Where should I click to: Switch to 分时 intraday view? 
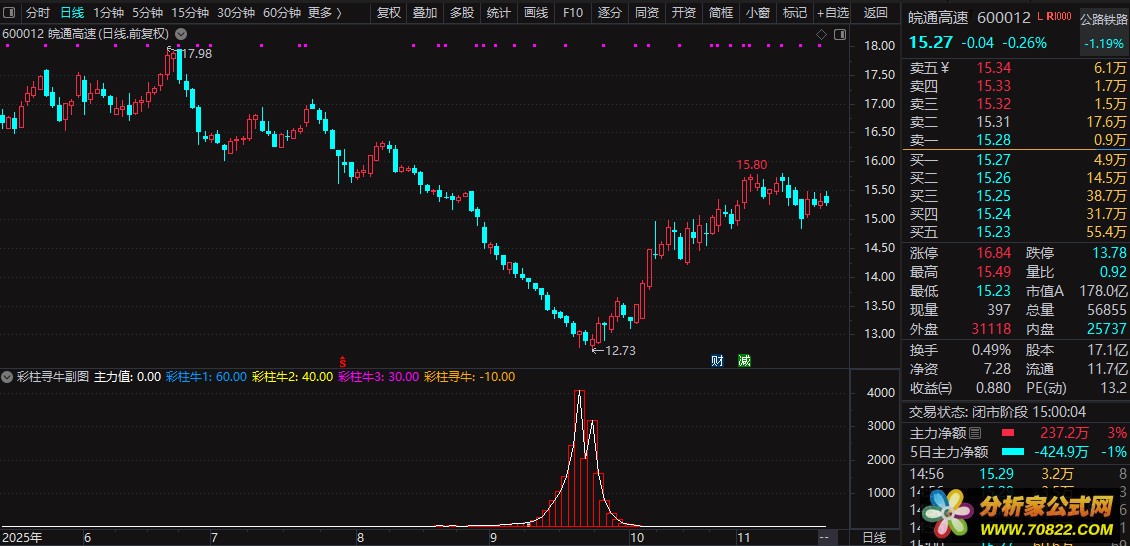click(x=37, y=13)
